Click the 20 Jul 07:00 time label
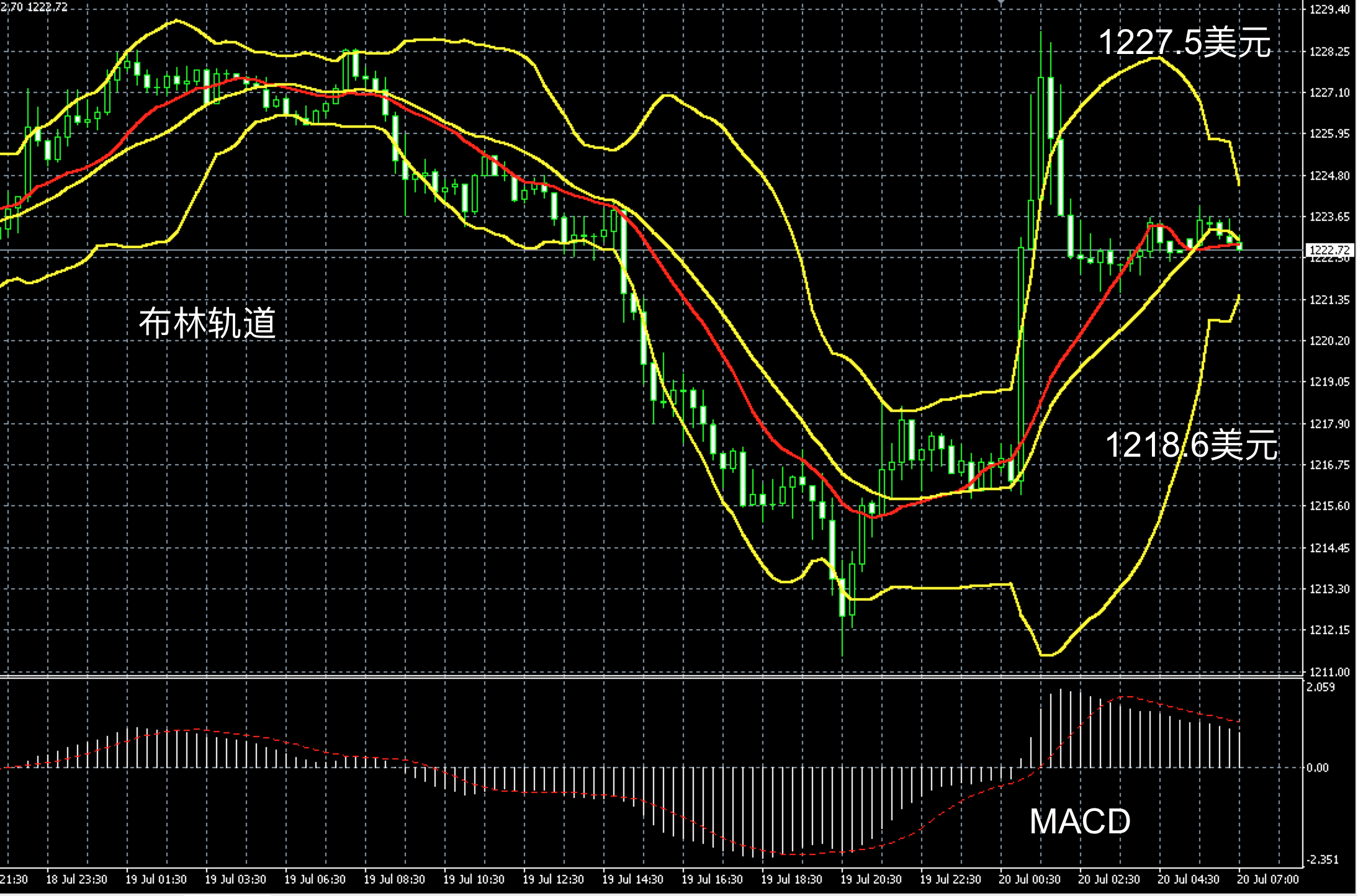This screenshot has width=1358, height=896. coord(1267,879)
